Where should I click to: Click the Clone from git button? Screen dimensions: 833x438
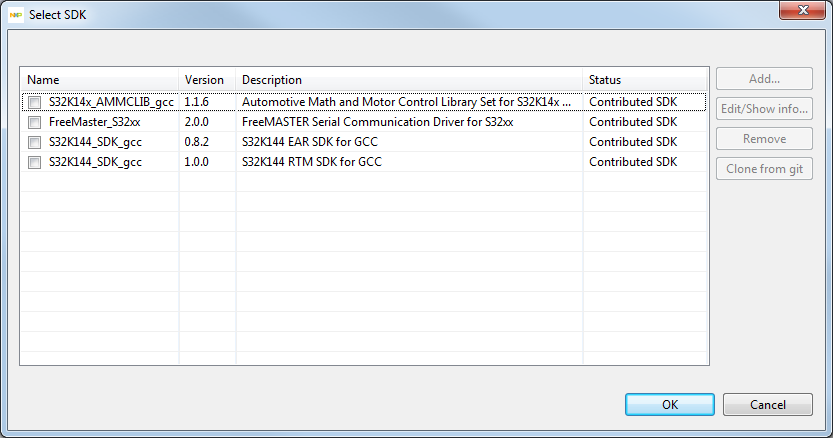tap(764, 169)
